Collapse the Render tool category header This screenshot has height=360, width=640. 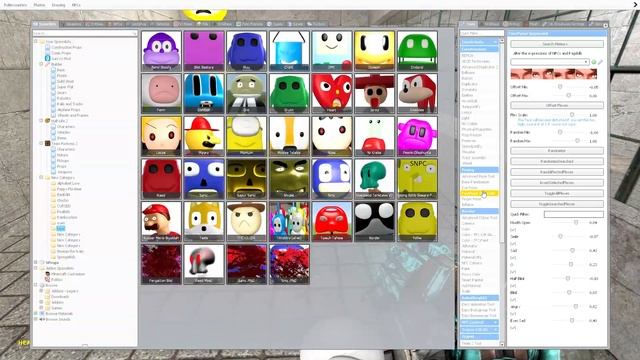tap(479, 211)
